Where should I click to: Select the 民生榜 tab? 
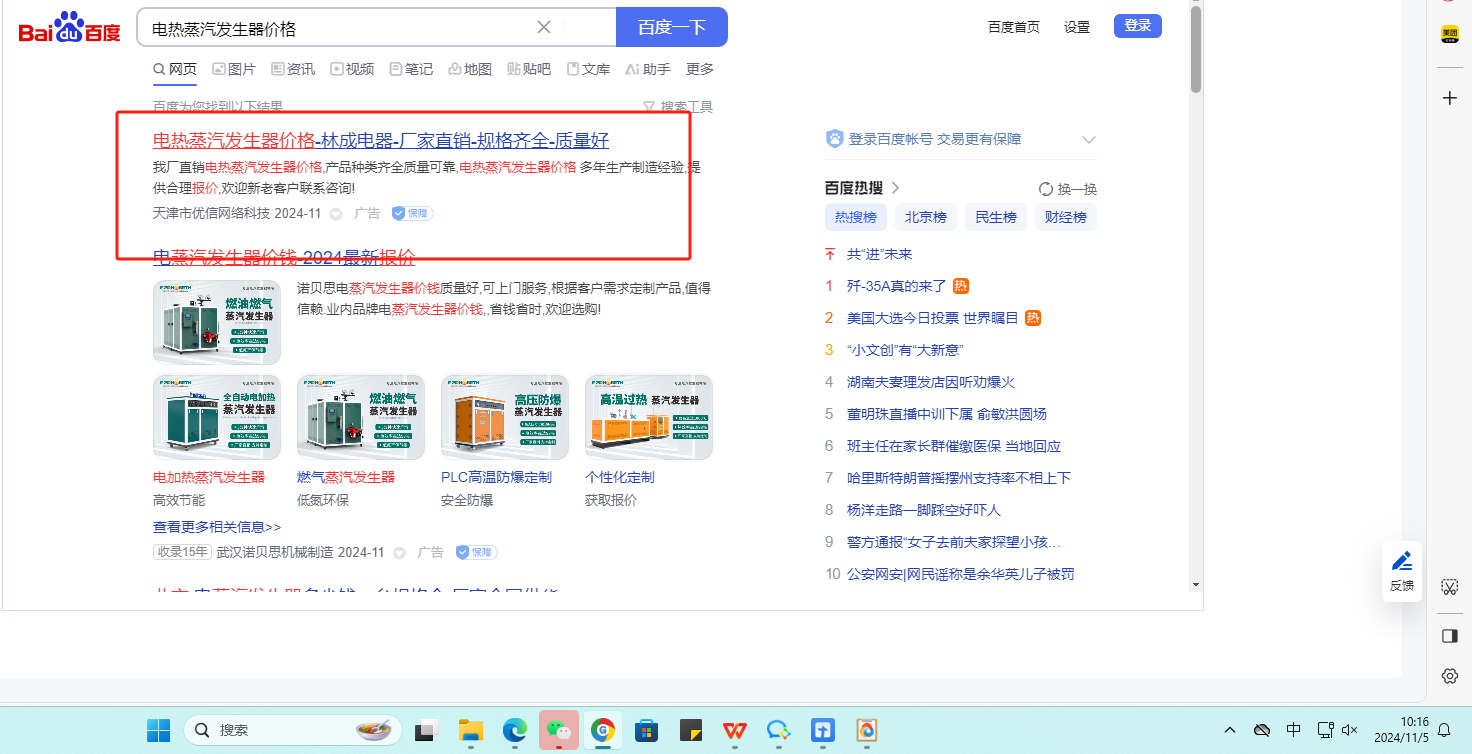coord(996,217)
